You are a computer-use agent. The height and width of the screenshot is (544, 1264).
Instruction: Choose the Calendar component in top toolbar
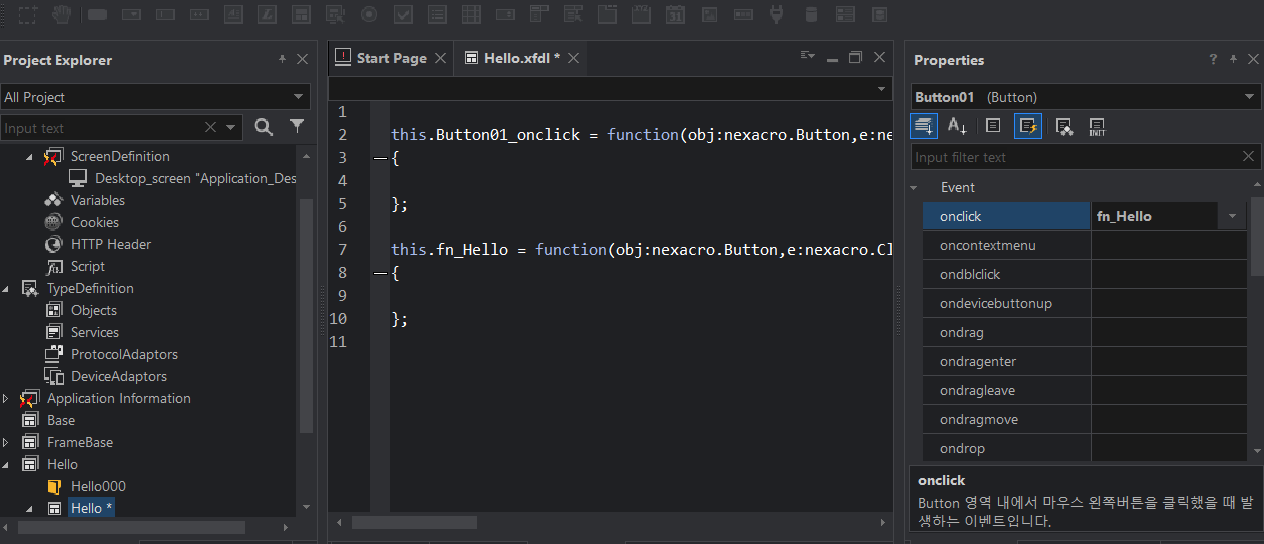pyautogui.click(x=676, y=15)
